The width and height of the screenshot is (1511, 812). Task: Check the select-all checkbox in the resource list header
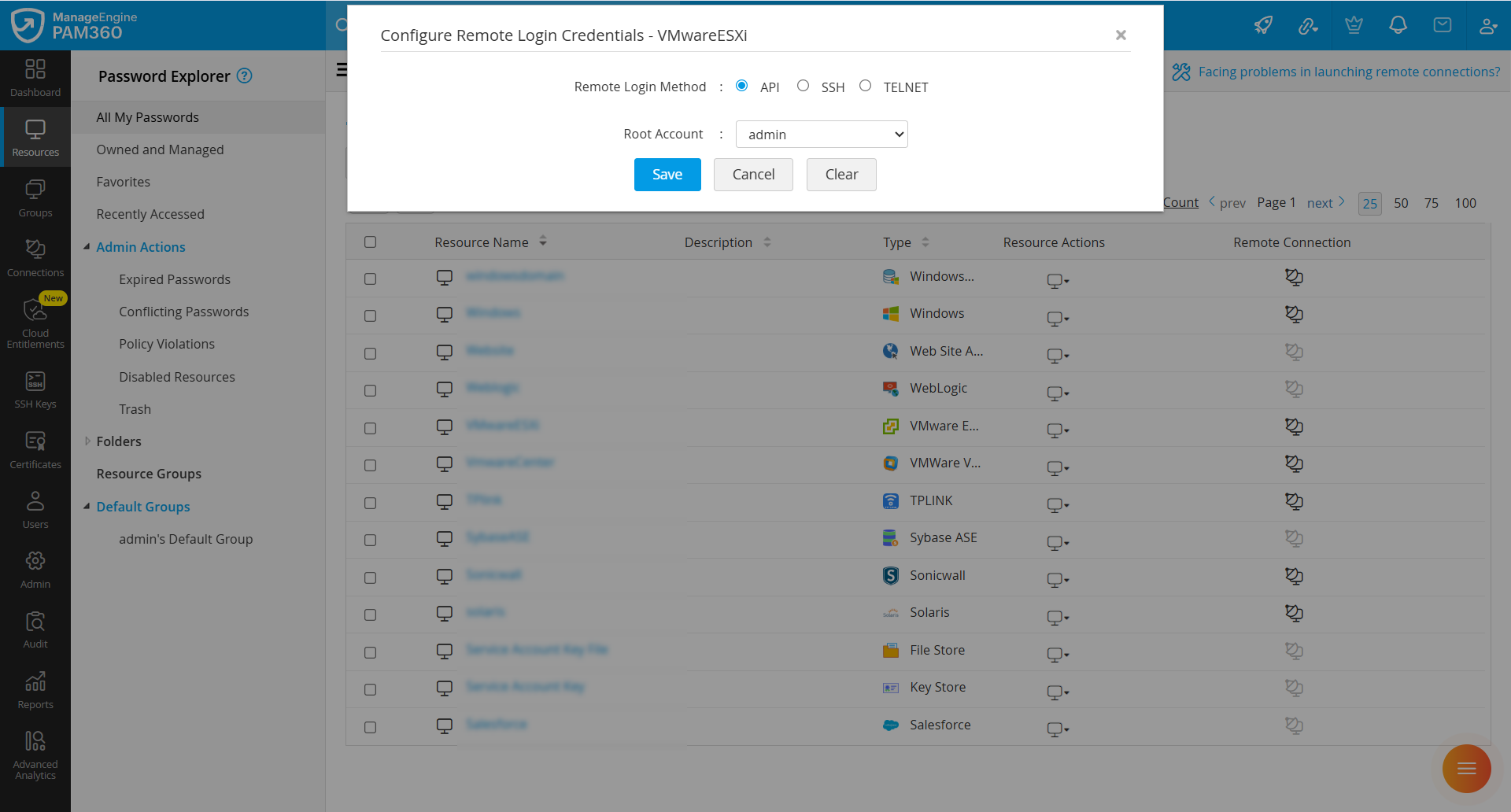[x=371, y=242]
